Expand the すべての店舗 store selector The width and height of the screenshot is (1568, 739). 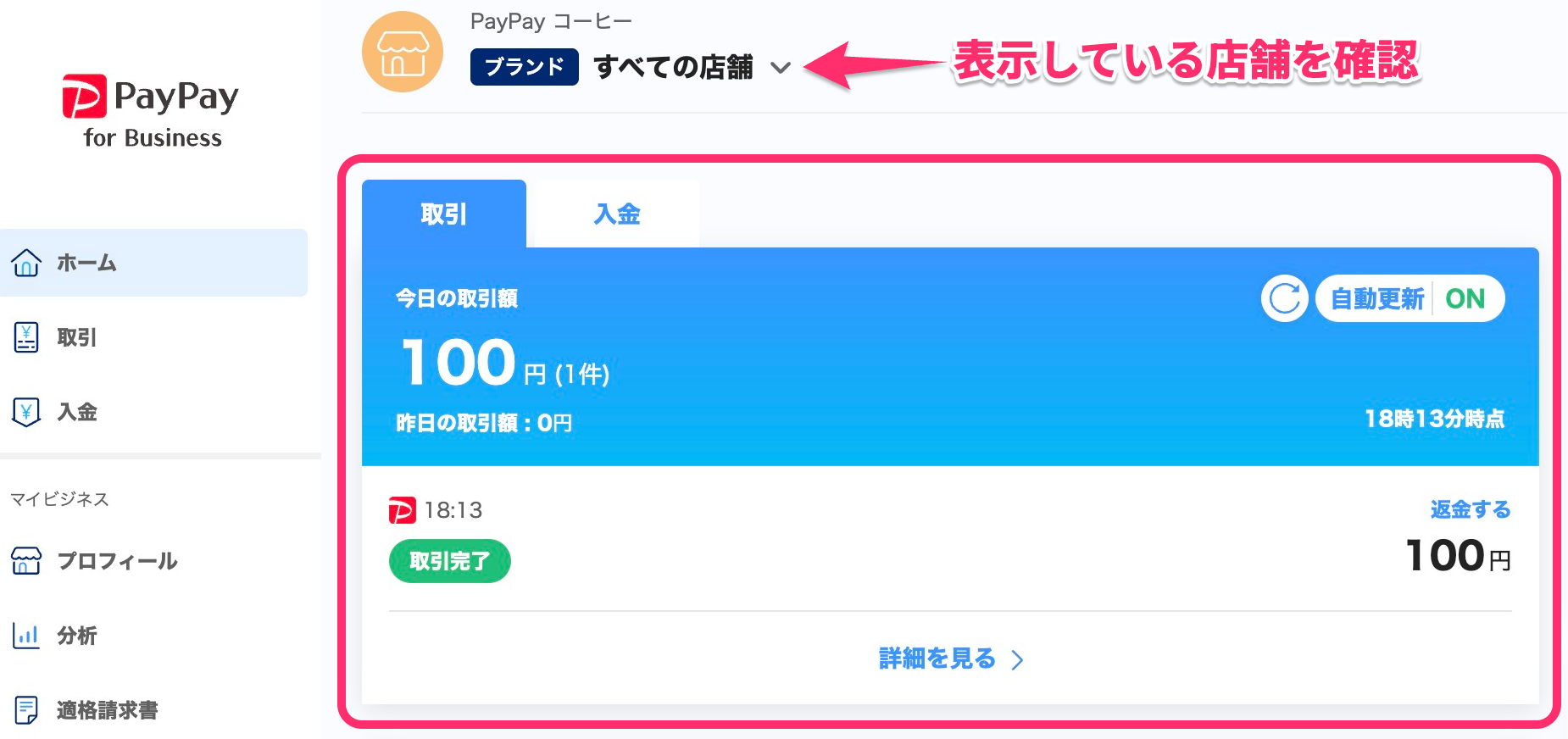point(675,68)
